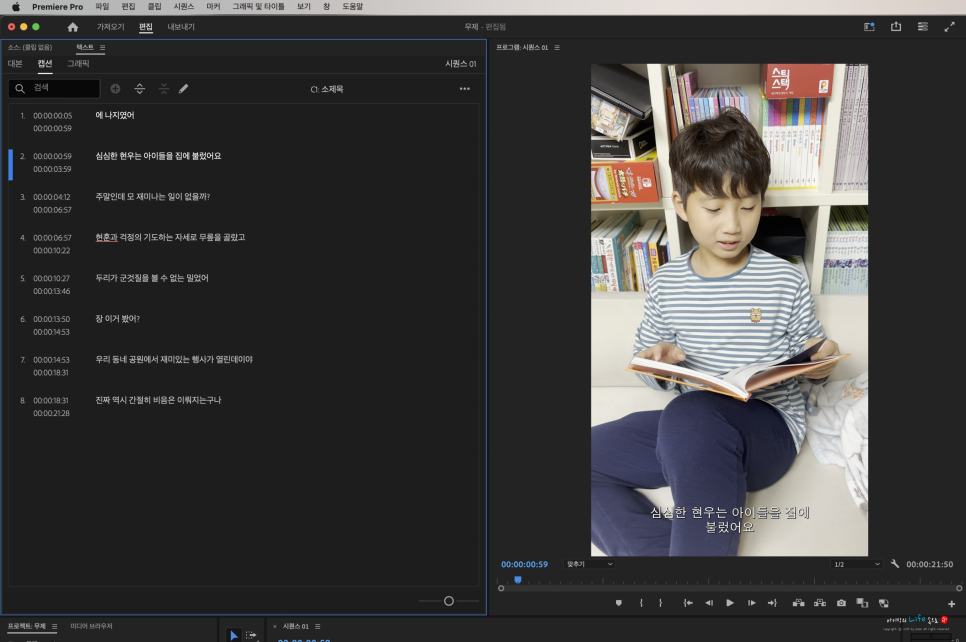Screen dimensions: 966x642
Task: Click the pencil edit icon in captions toolbar
Action: coord(184,89)
